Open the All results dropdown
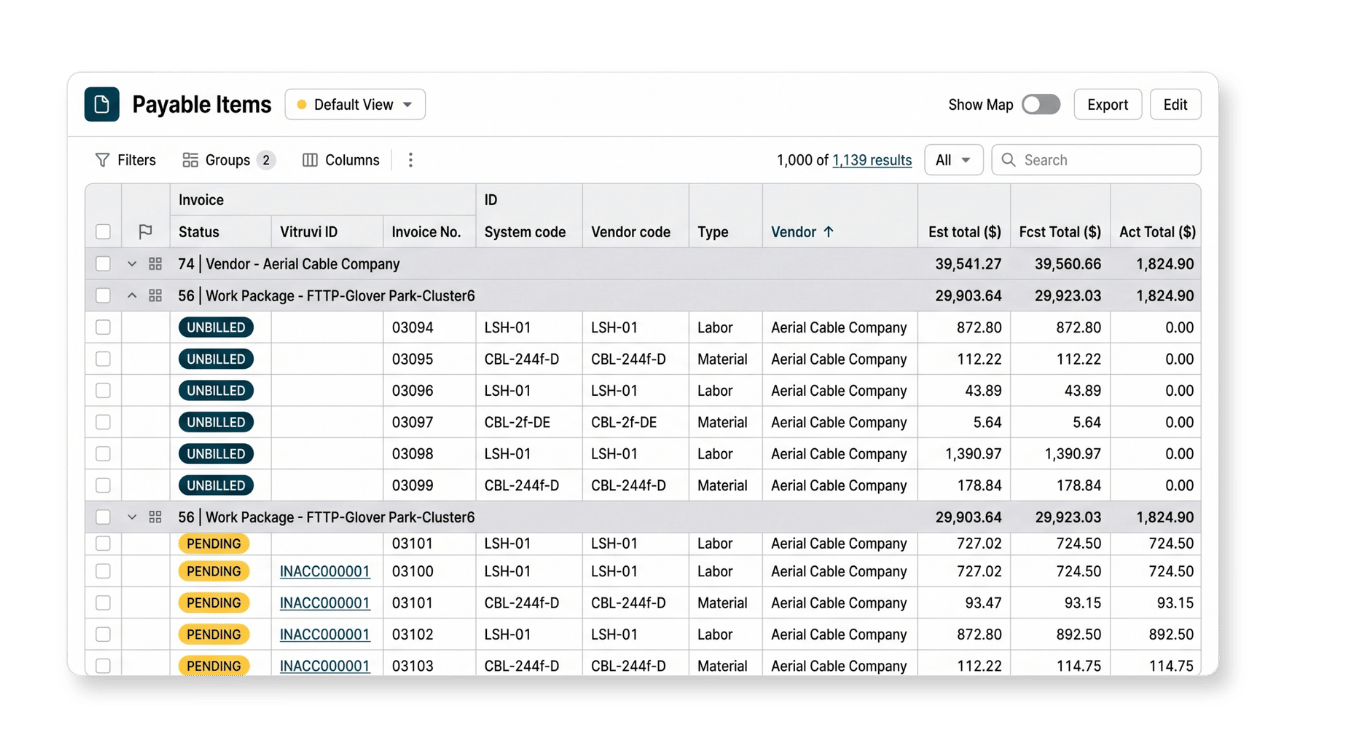This screenshot has height=750, width=1350. coord(954,160)
